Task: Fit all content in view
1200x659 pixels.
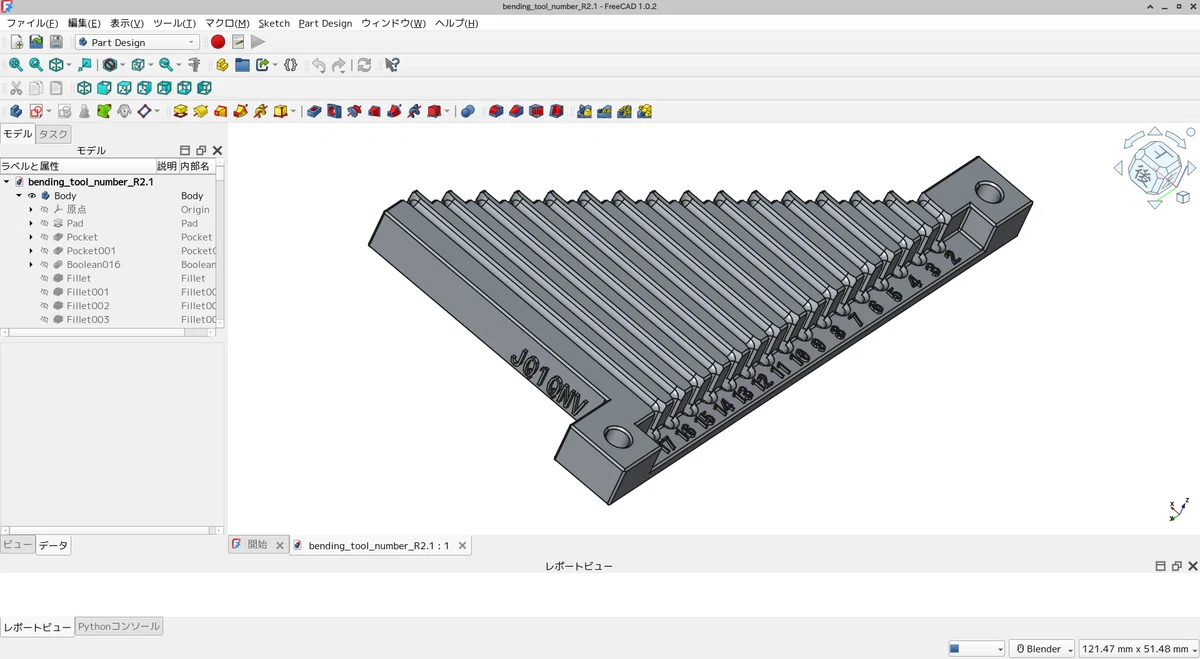Action: pos(16,65)
